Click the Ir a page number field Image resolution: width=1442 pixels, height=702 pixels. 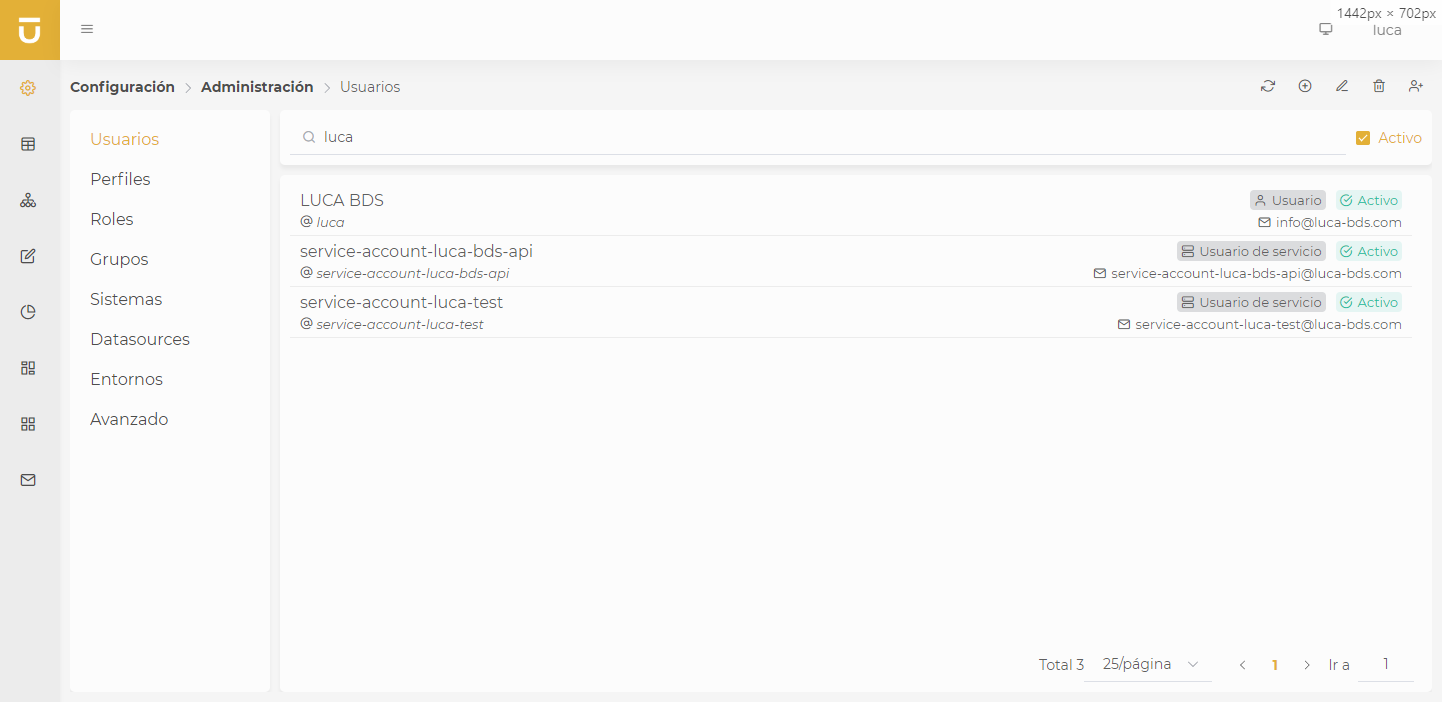click(1385, 665)
